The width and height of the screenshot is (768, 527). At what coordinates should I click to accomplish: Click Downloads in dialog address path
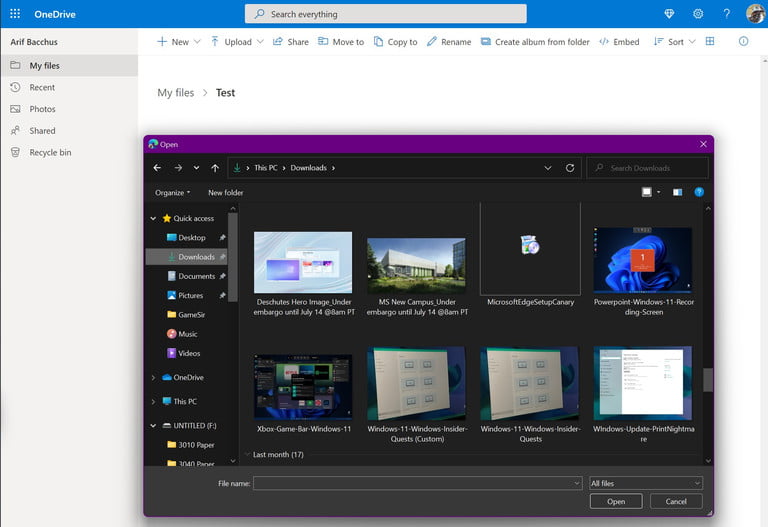(x=308, y=168)
